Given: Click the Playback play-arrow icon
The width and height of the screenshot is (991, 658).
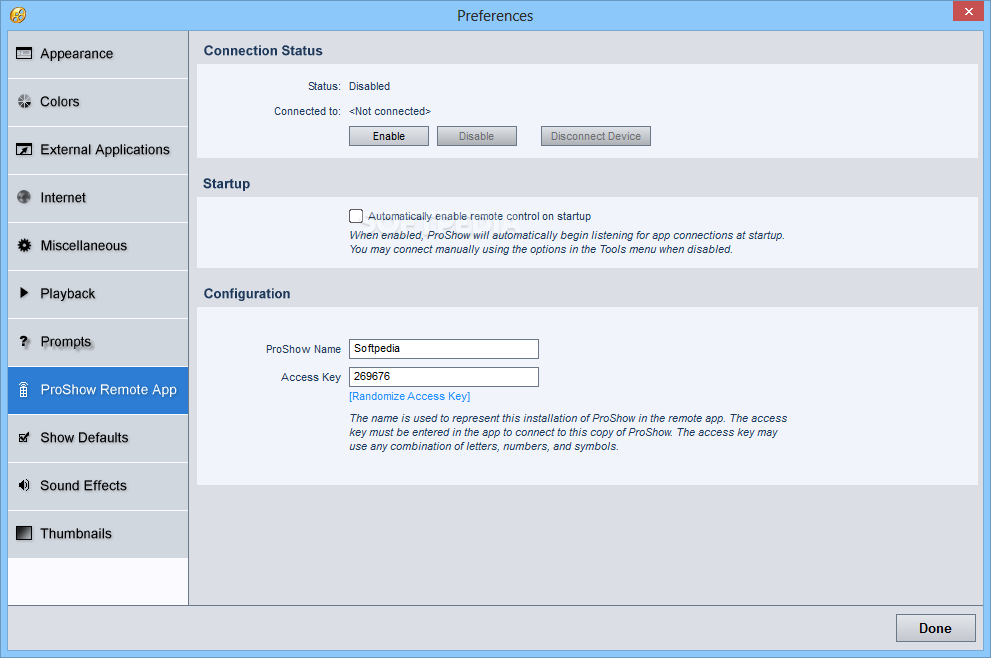Looking at the screenshot, I should (24, 293).
